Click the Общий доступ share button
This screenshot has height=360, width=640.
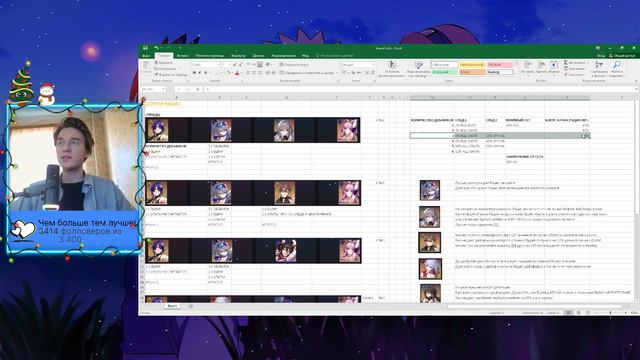622,56
